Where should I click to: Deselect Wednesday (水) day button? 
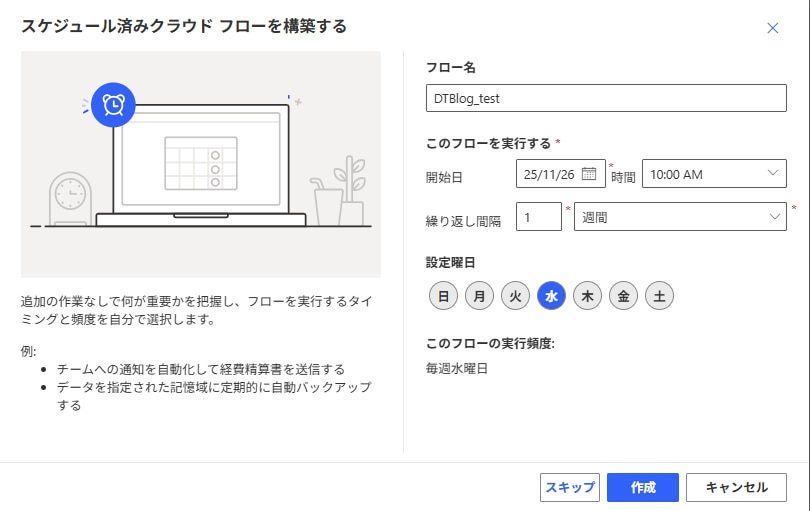551,296
